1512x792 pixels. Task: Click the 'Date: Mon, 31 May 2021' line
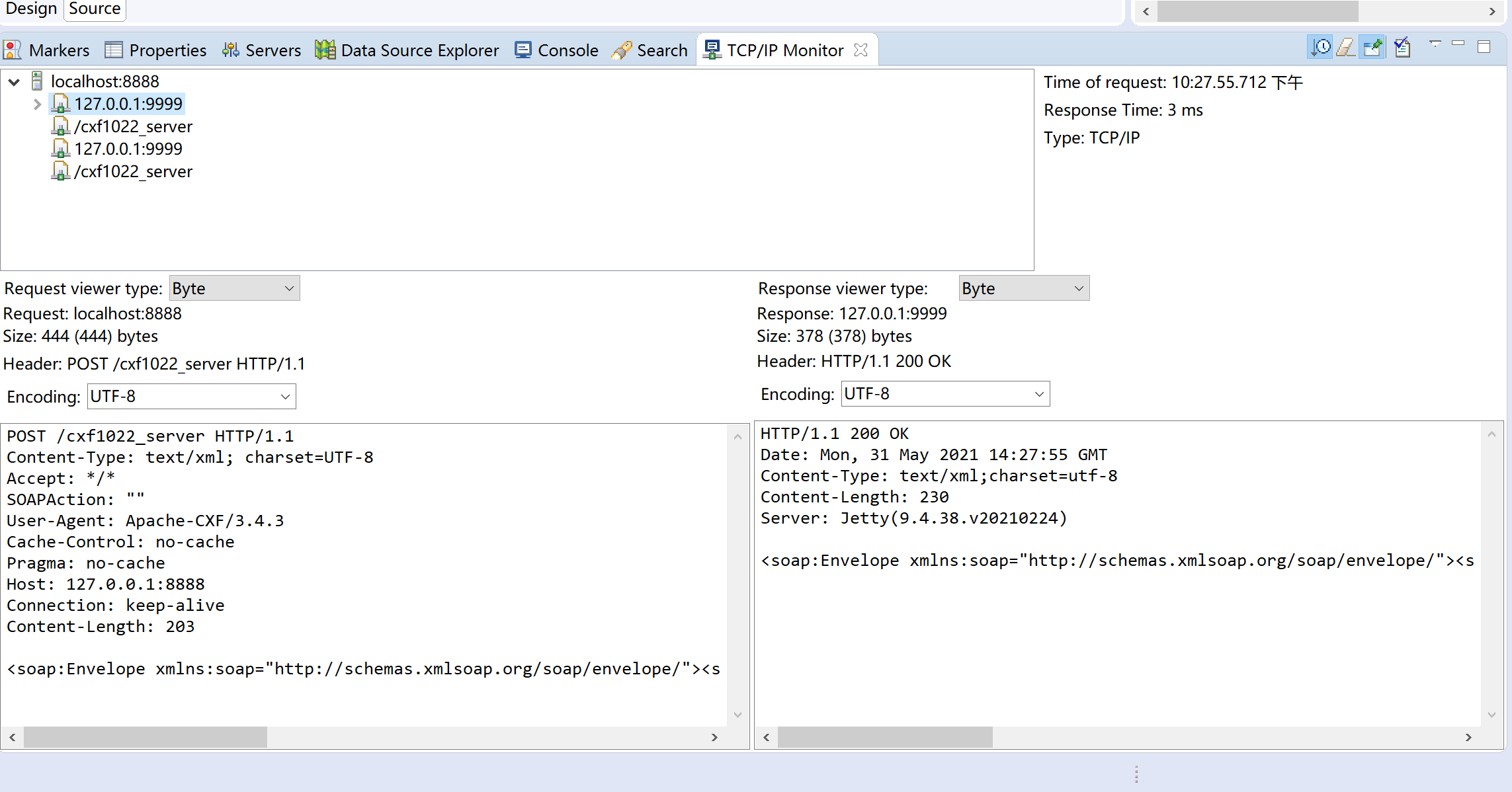934,455
